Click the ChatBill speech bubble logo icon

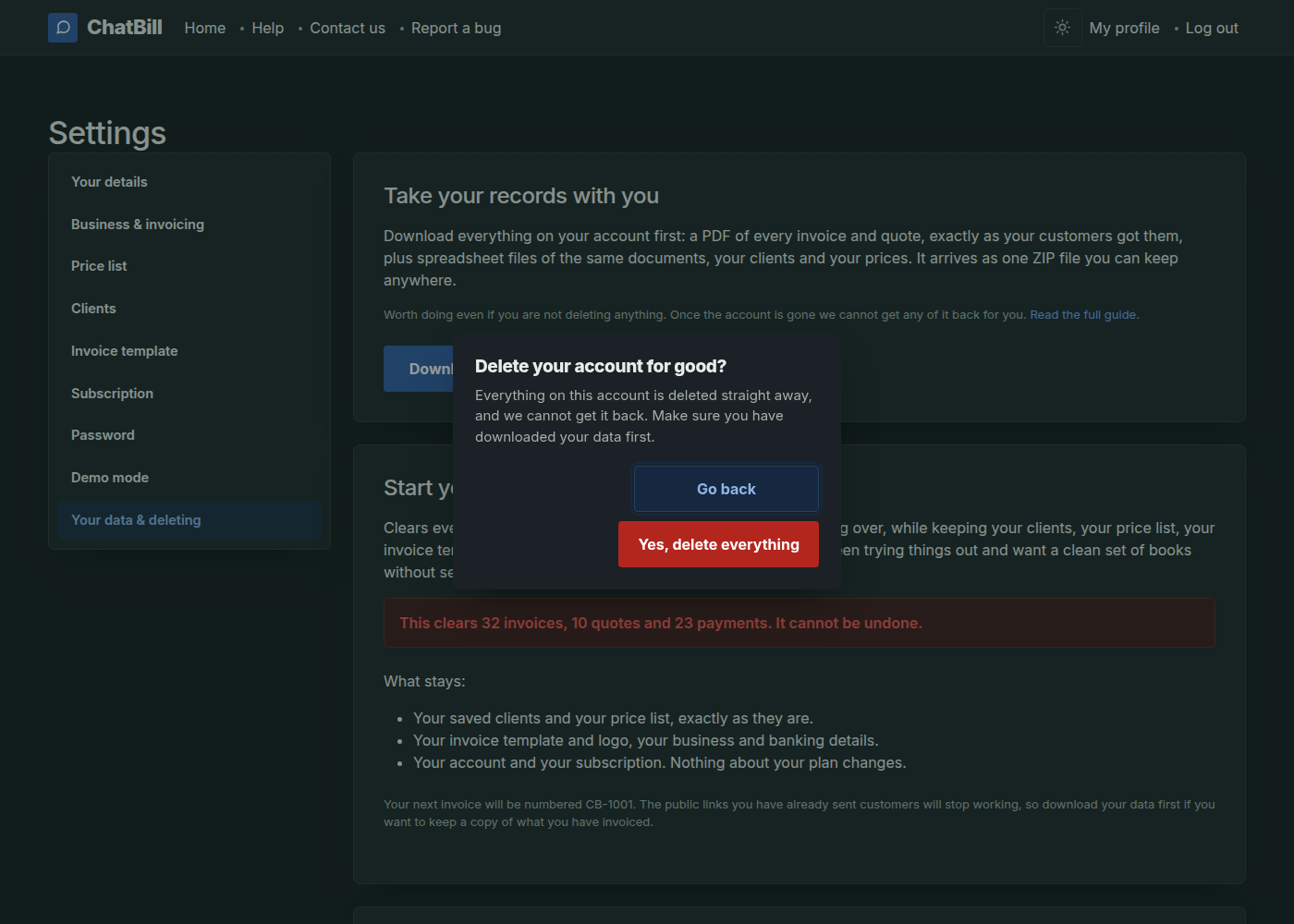point(63,28)
